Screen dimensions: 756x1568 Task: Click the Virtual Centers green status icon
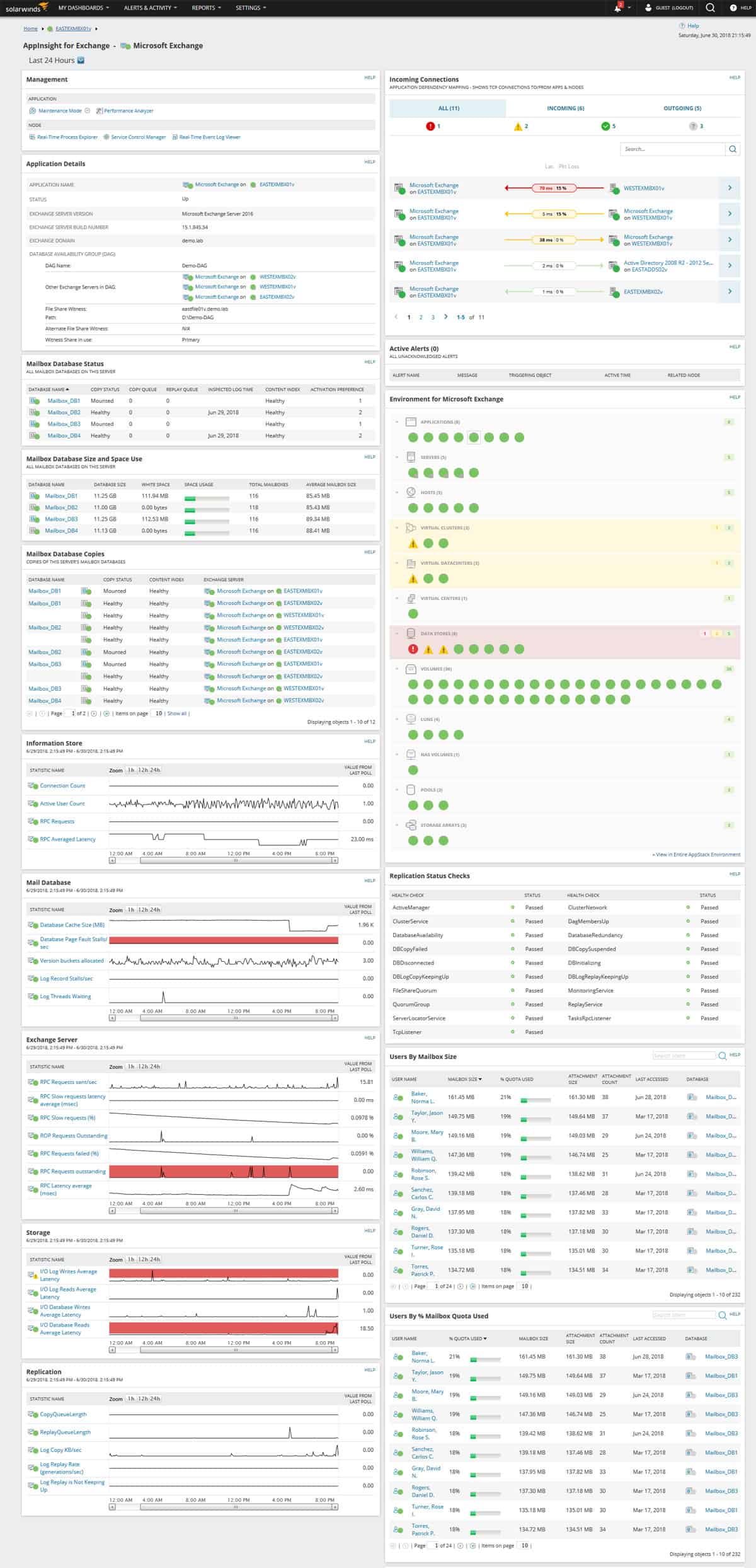pyautogui.click(x=413, y=613)
